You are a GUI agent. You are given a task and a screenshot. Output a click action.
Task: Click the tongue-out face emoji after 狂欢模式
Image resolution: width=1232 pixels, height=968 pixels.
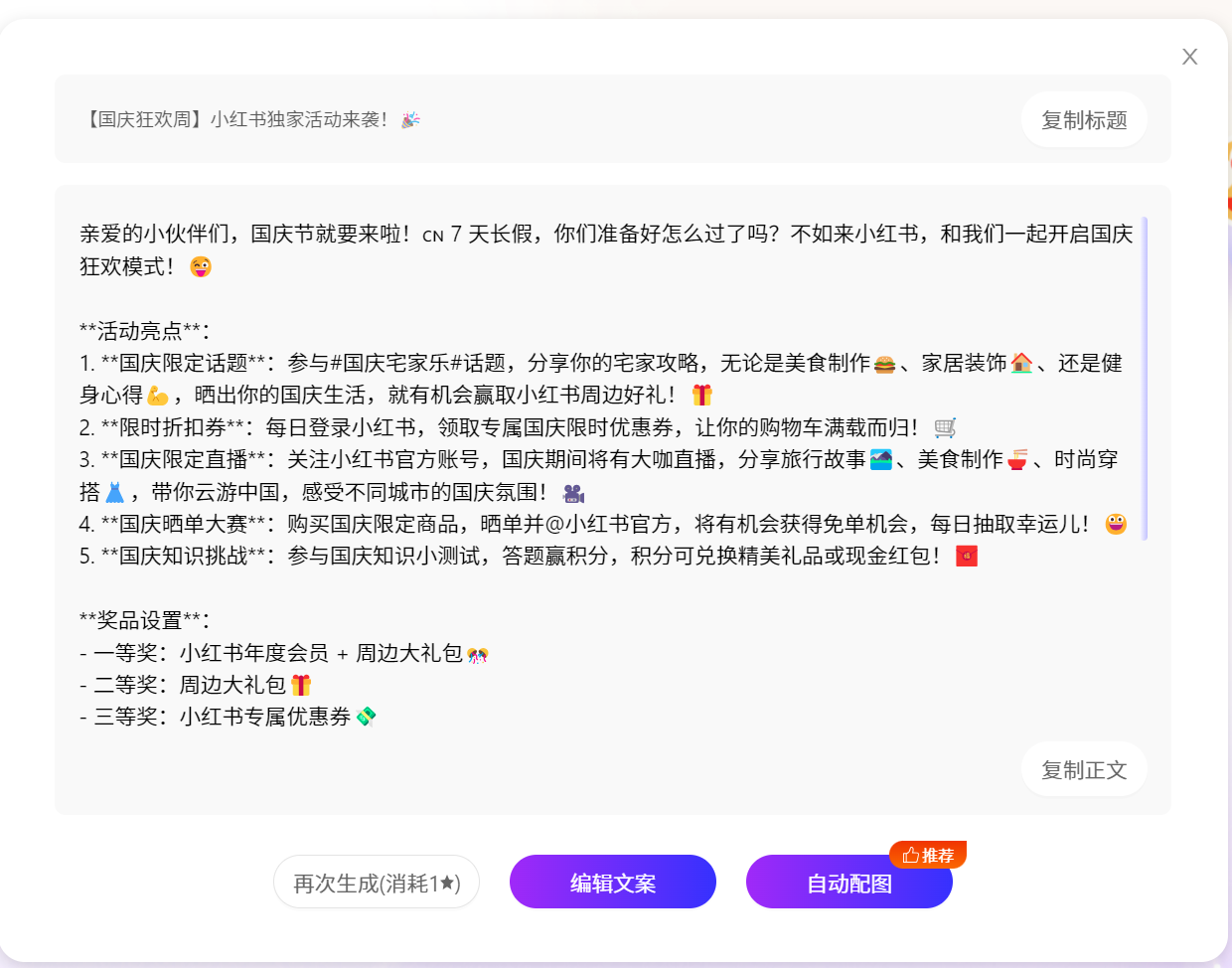click(201, 266)
